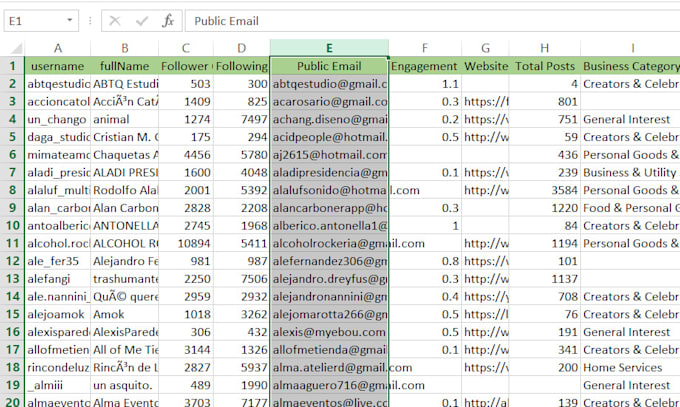Screen dimensions: 680x407
Task: Select column D header
Action: (242, 48)
